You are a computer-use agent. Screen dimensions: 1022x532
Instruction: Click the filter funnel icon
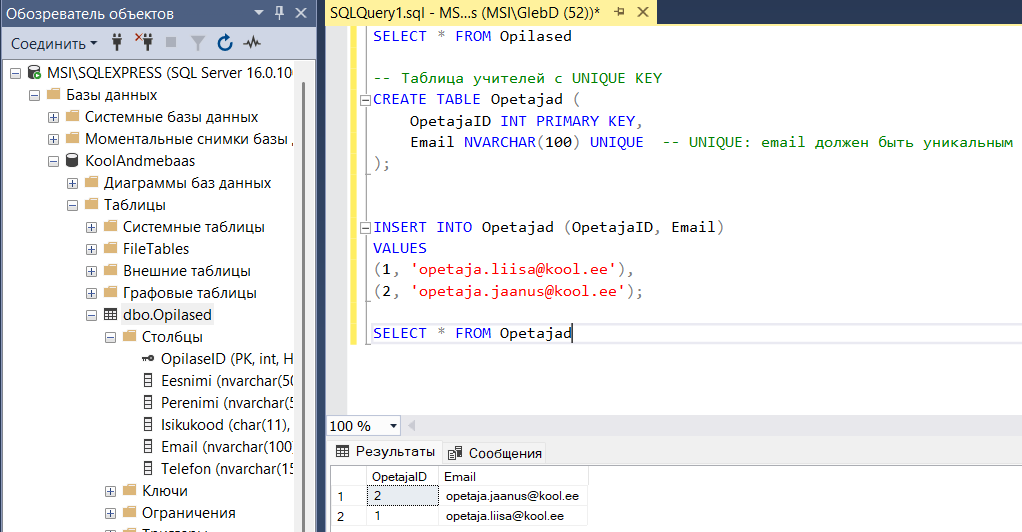tap(197, 43)
